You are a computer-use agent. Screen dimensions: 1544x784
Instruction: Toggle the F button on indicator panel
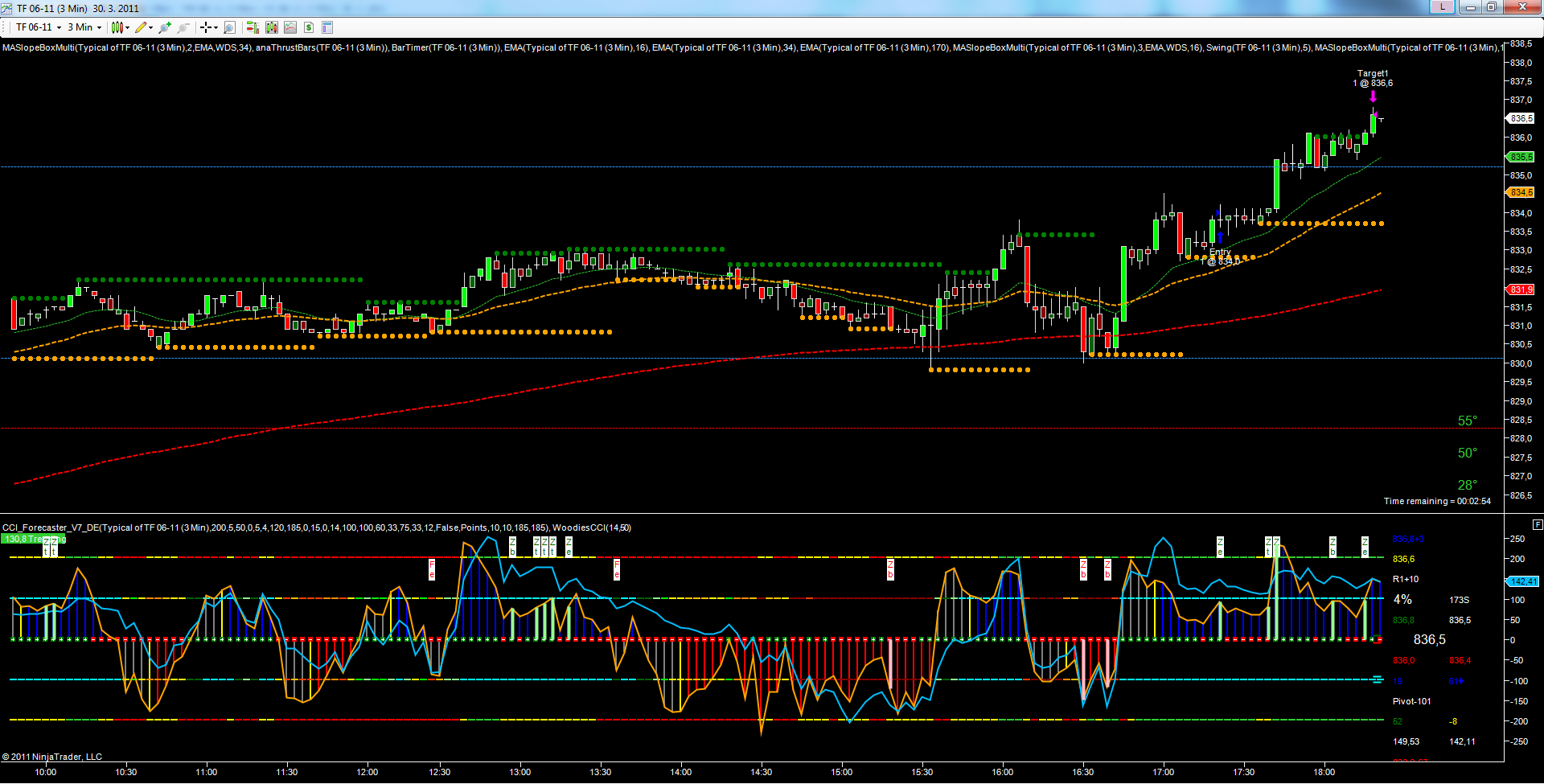(x=1537, y=524)
